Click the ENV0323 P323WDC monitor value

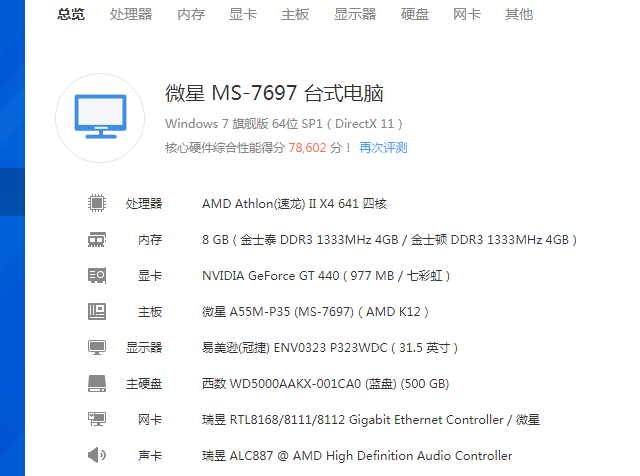[330, 348]
